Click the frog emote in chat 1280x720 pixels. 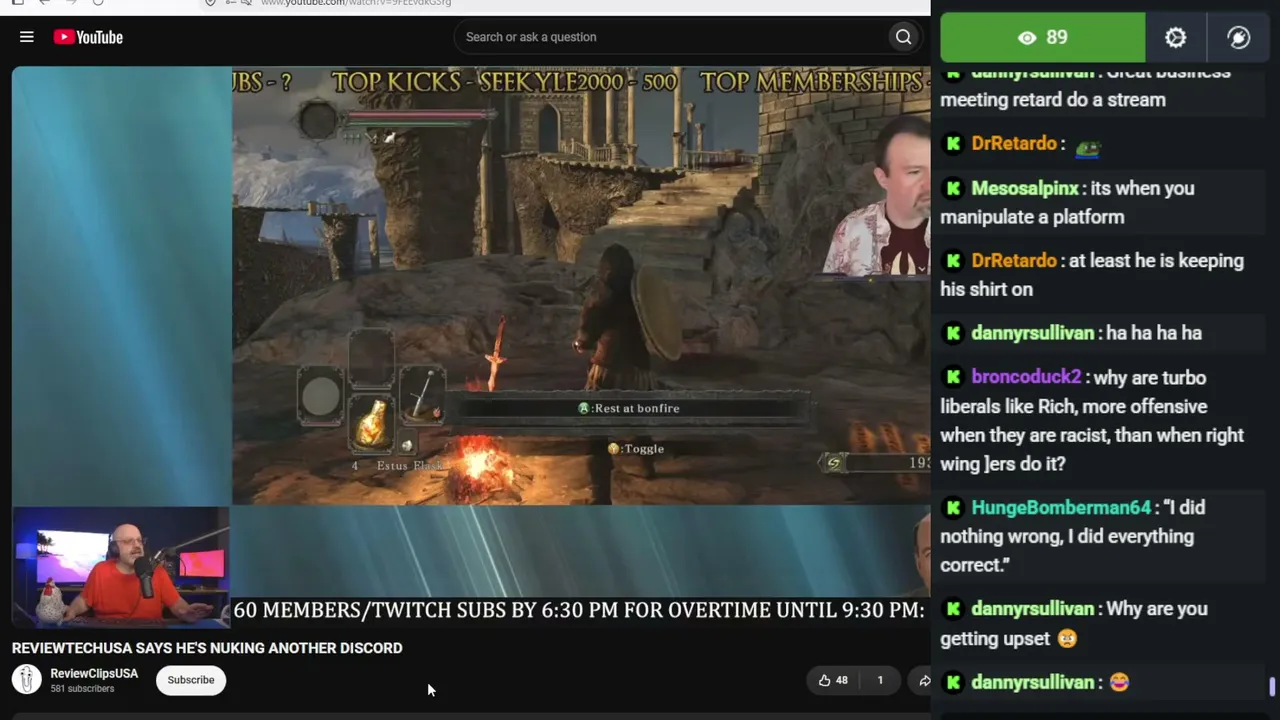1087,148
